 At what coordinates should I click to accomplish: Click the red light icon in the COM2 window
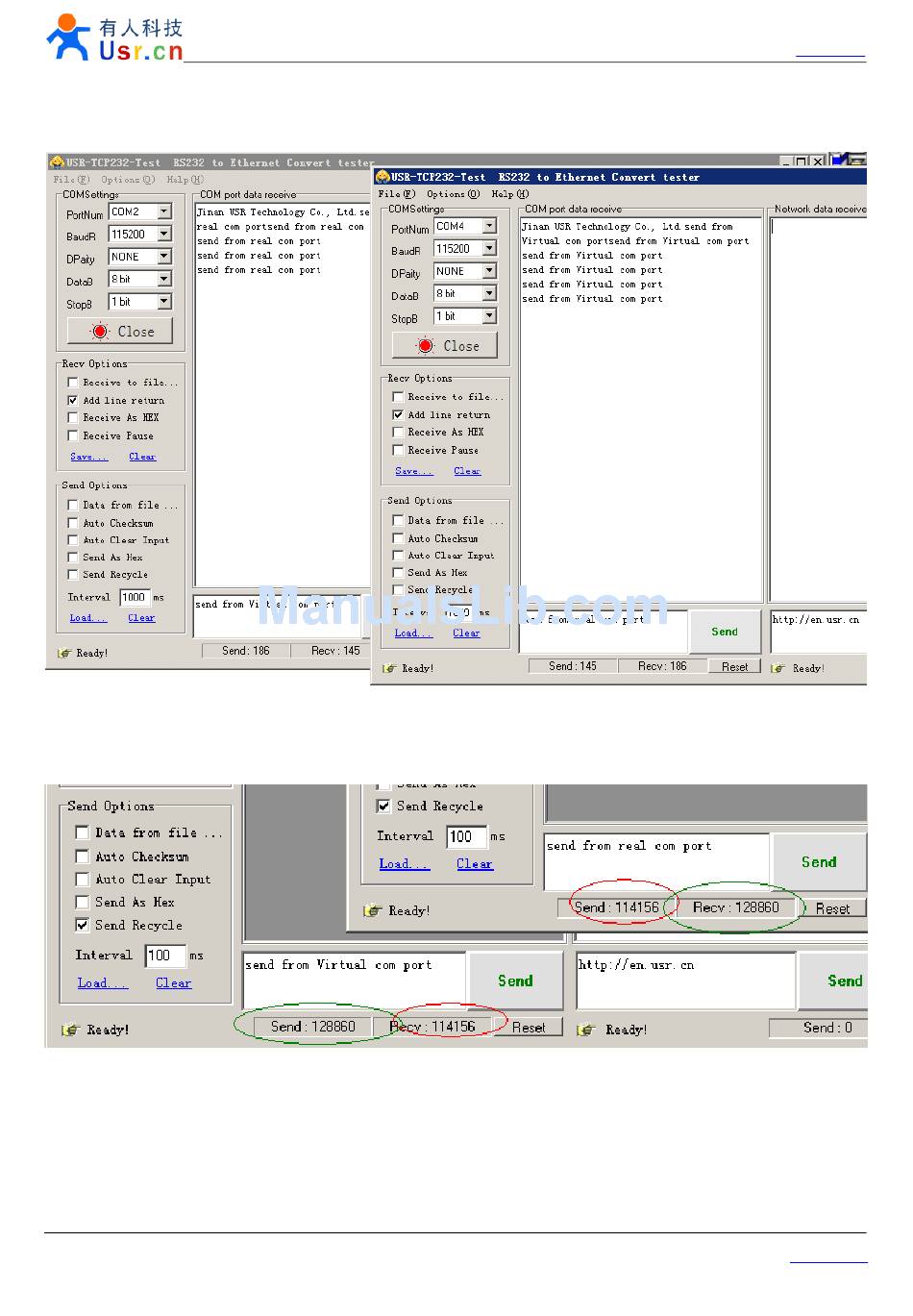pos(100,332)
